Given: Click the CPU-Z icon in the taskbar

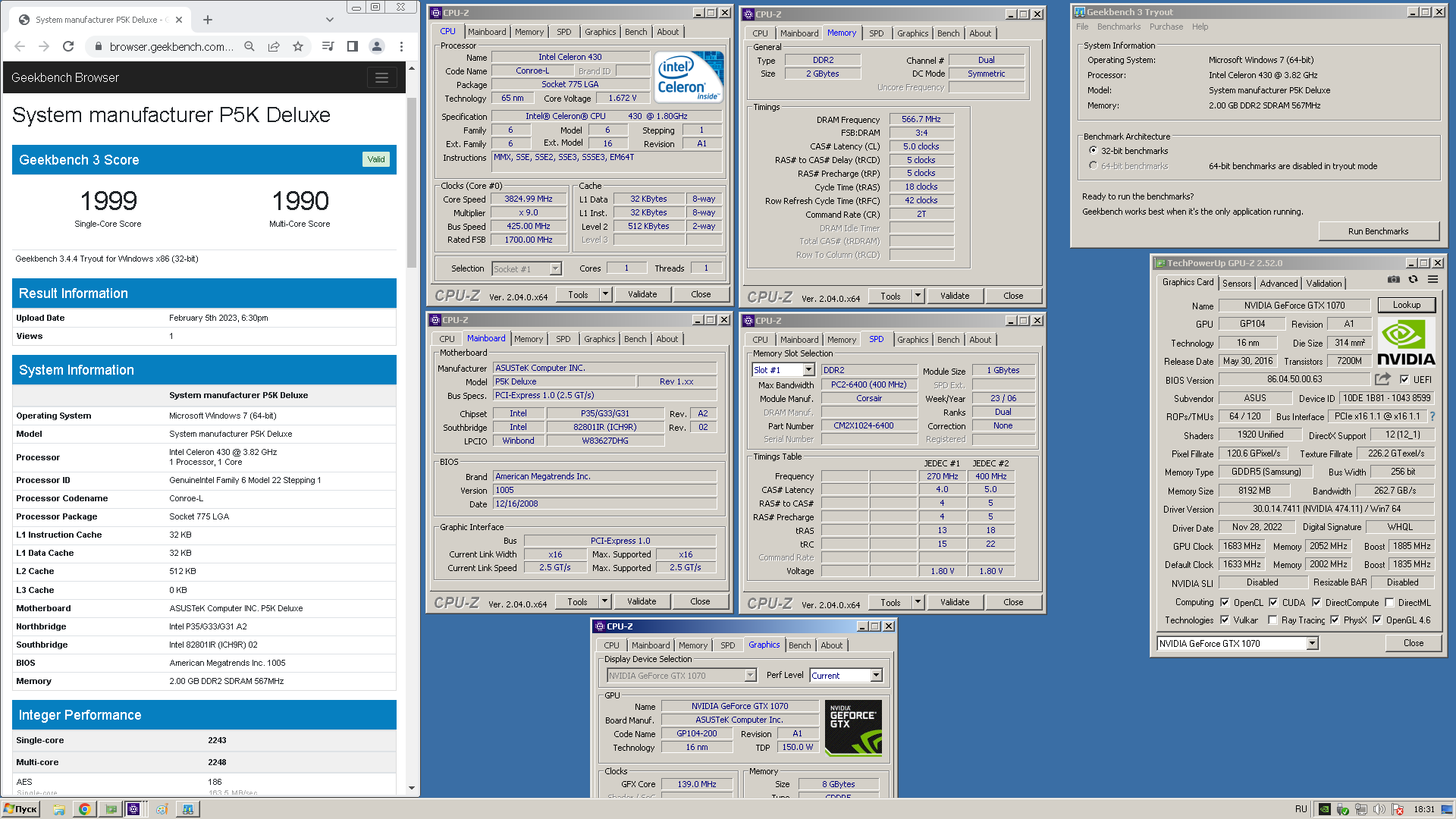Looking at the screenshot, I should click(133, 809).
